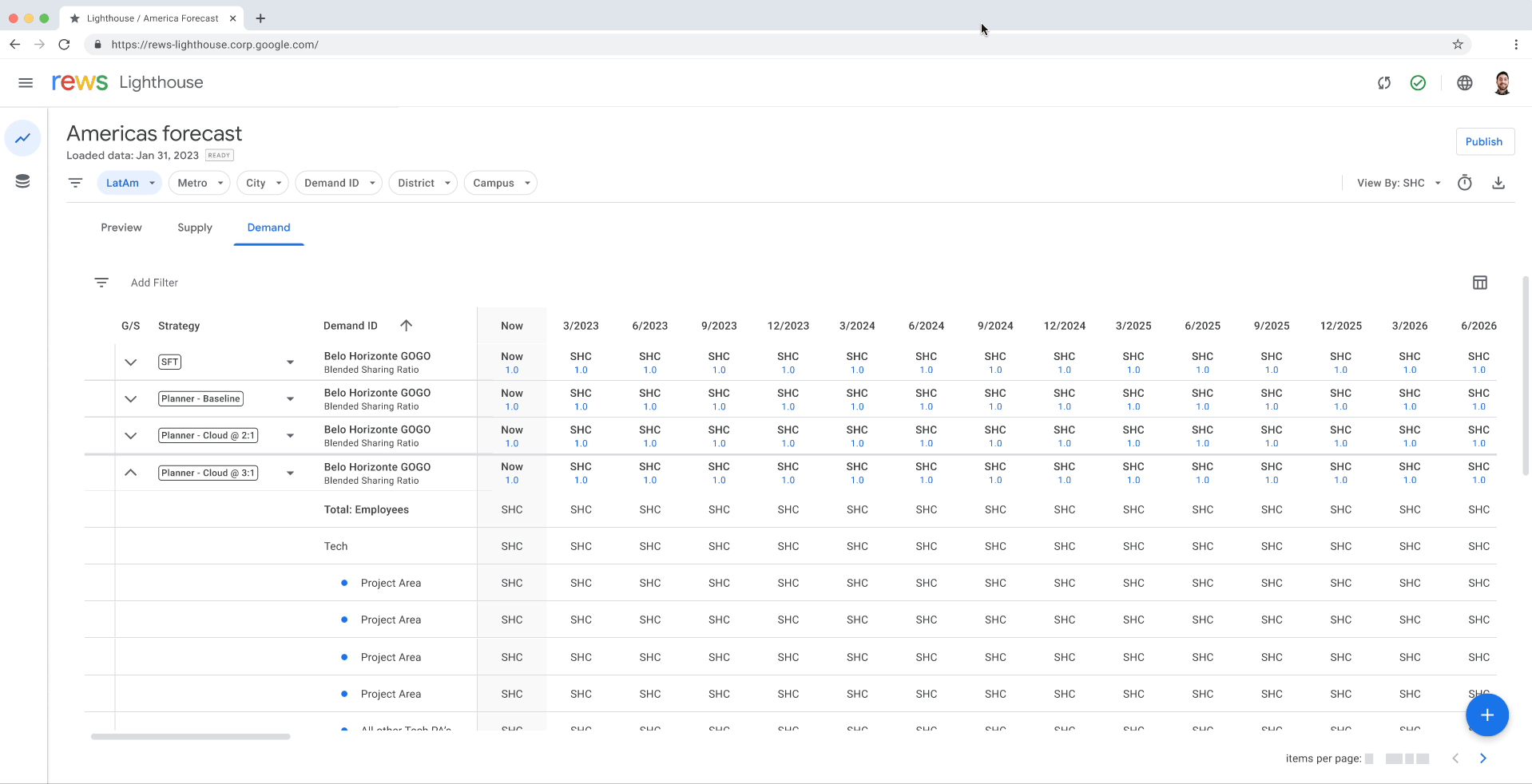Select the database icon in sidebar

point(22,182)
